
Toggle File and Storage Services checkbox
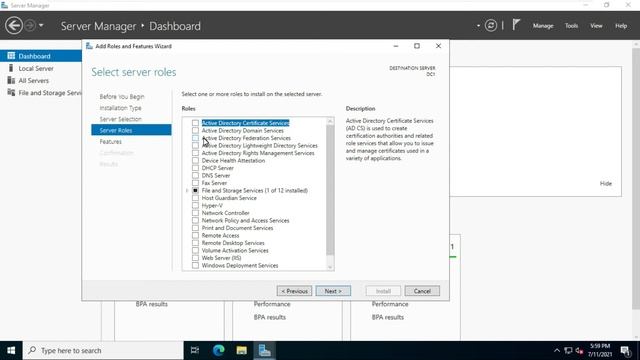(x=195, y=190)
